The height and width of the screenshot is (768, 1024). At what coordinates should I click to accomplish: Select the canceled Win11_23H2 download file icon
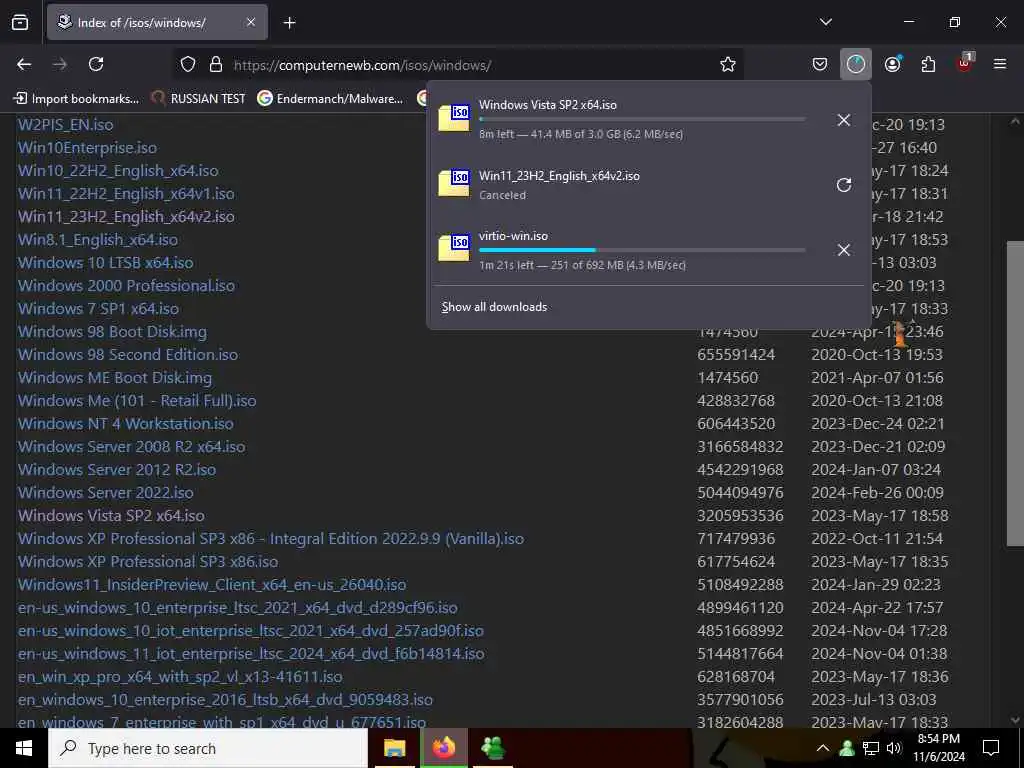(454, 184)
